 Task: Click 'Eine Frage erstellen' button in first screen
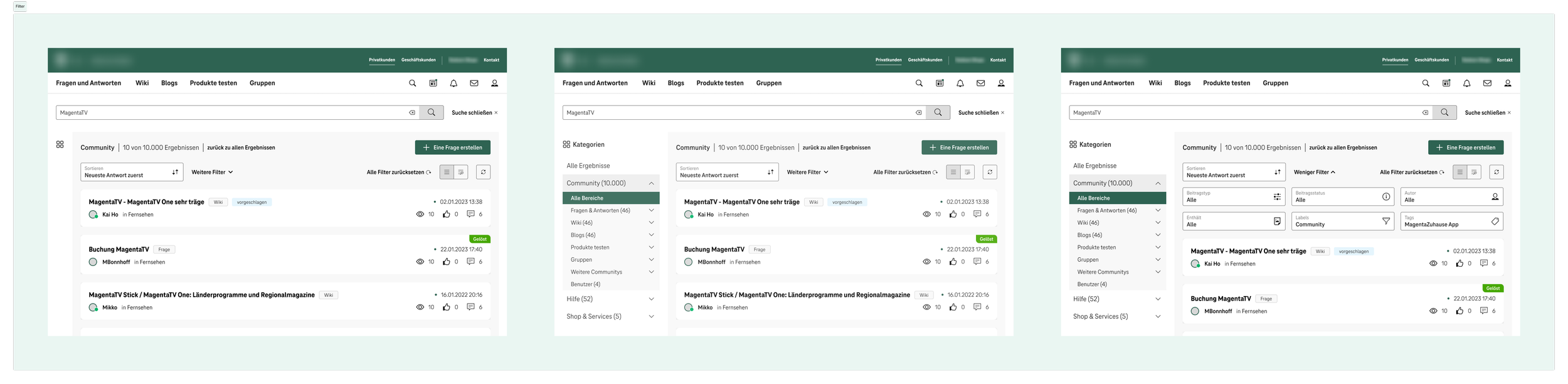point(453,147)
